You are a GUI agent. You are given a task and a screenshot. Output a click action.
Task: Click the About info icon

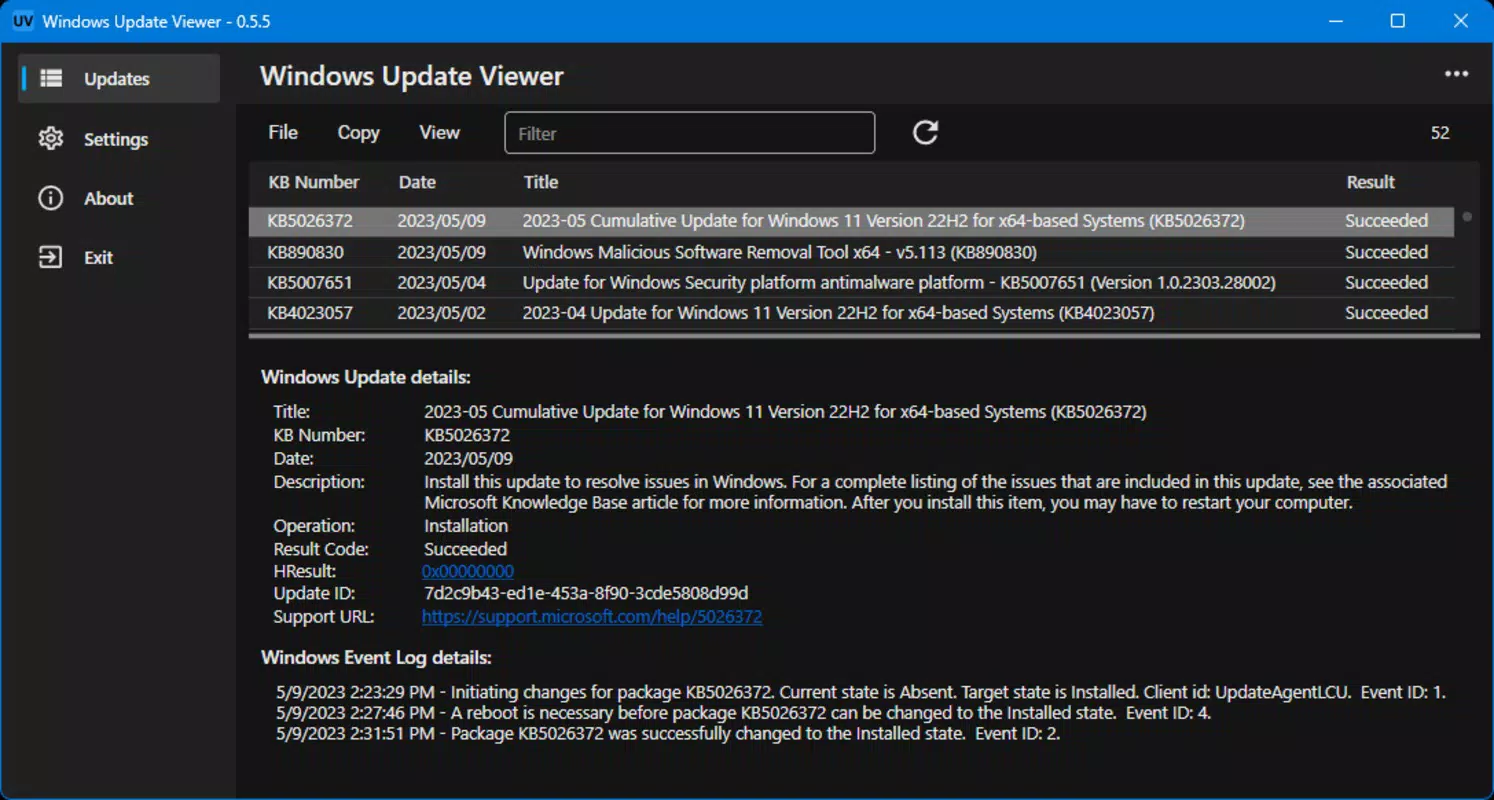pyautogui.click(x=50, y=198)
